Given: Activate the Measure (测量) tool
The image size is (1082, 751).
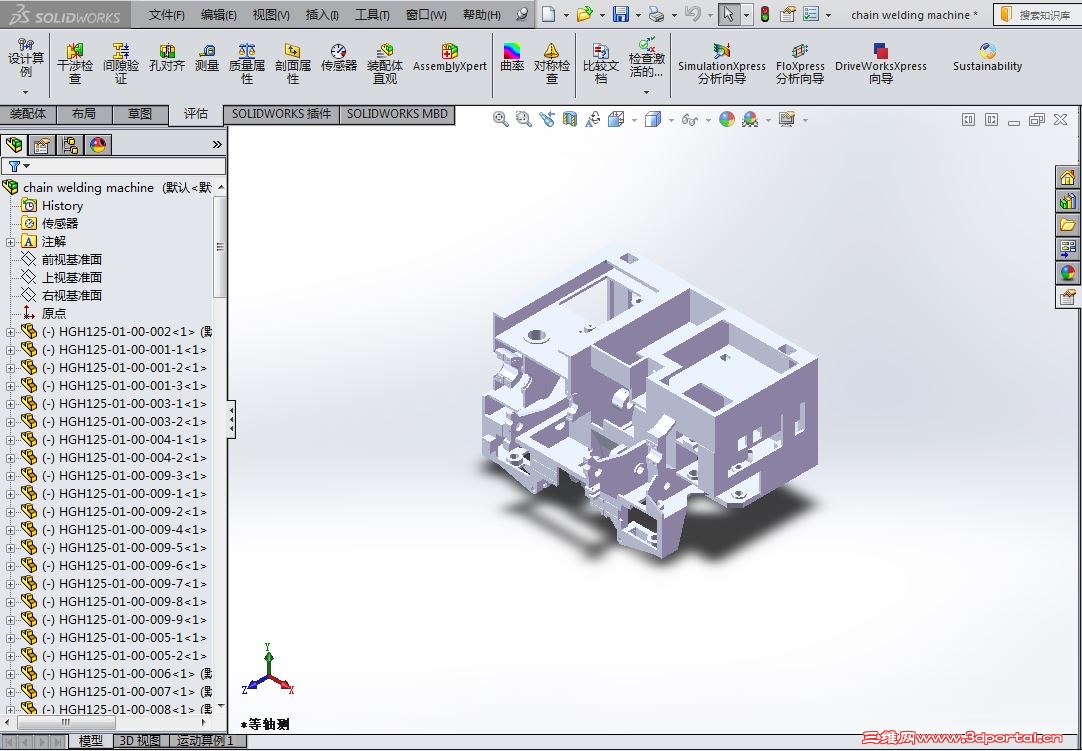Looking at the screenshot, I should (x=207, y=58).
